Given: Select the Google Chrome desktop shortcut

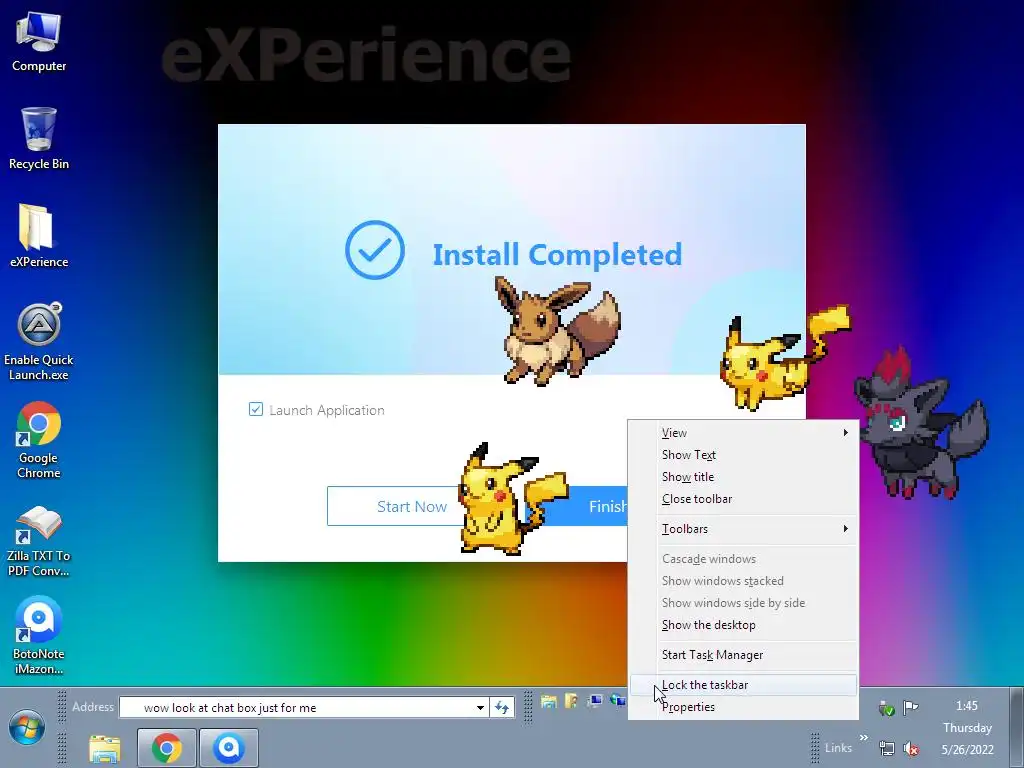Looking at the screenshot, I should coord(39,440).
